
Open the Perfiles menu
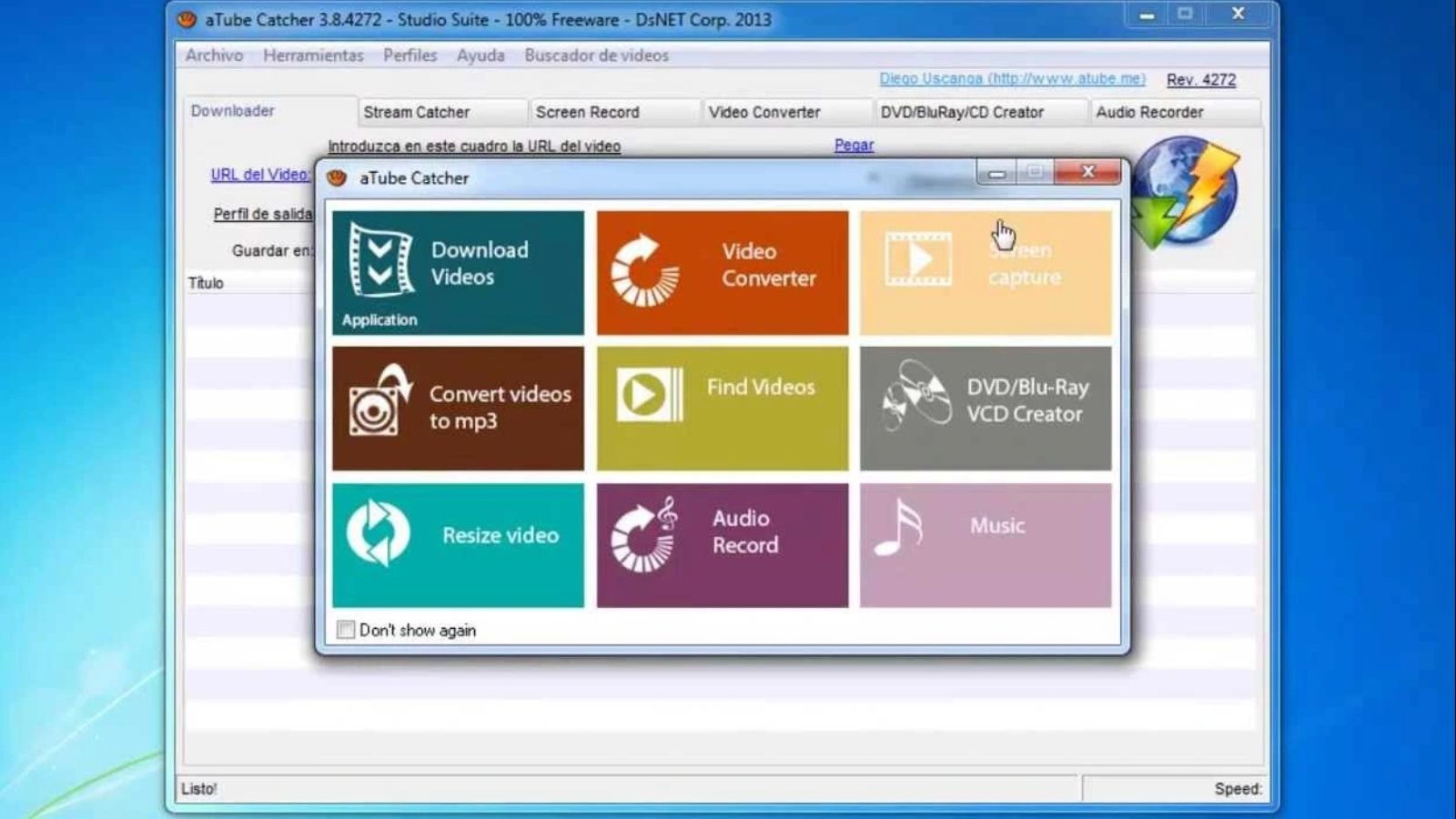409,56
